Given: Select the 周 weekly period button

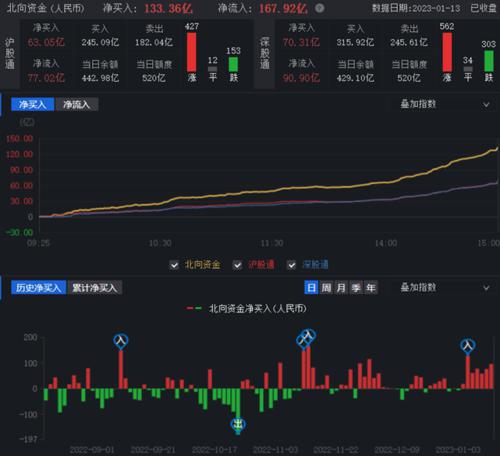Looking at the screenshot, I should click(326, 288).
